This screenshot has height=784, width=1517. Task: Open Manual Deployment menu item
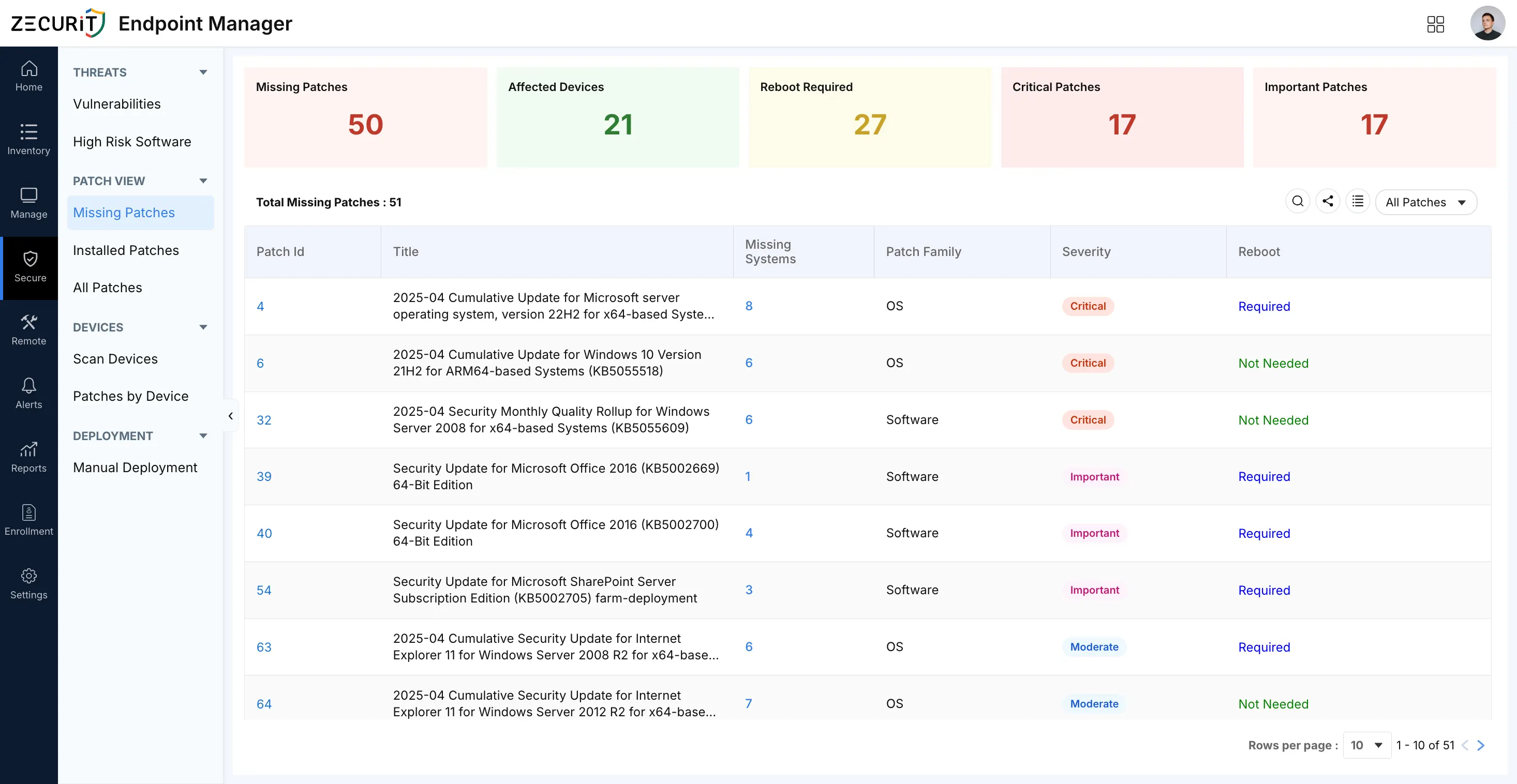click(135, 468)
